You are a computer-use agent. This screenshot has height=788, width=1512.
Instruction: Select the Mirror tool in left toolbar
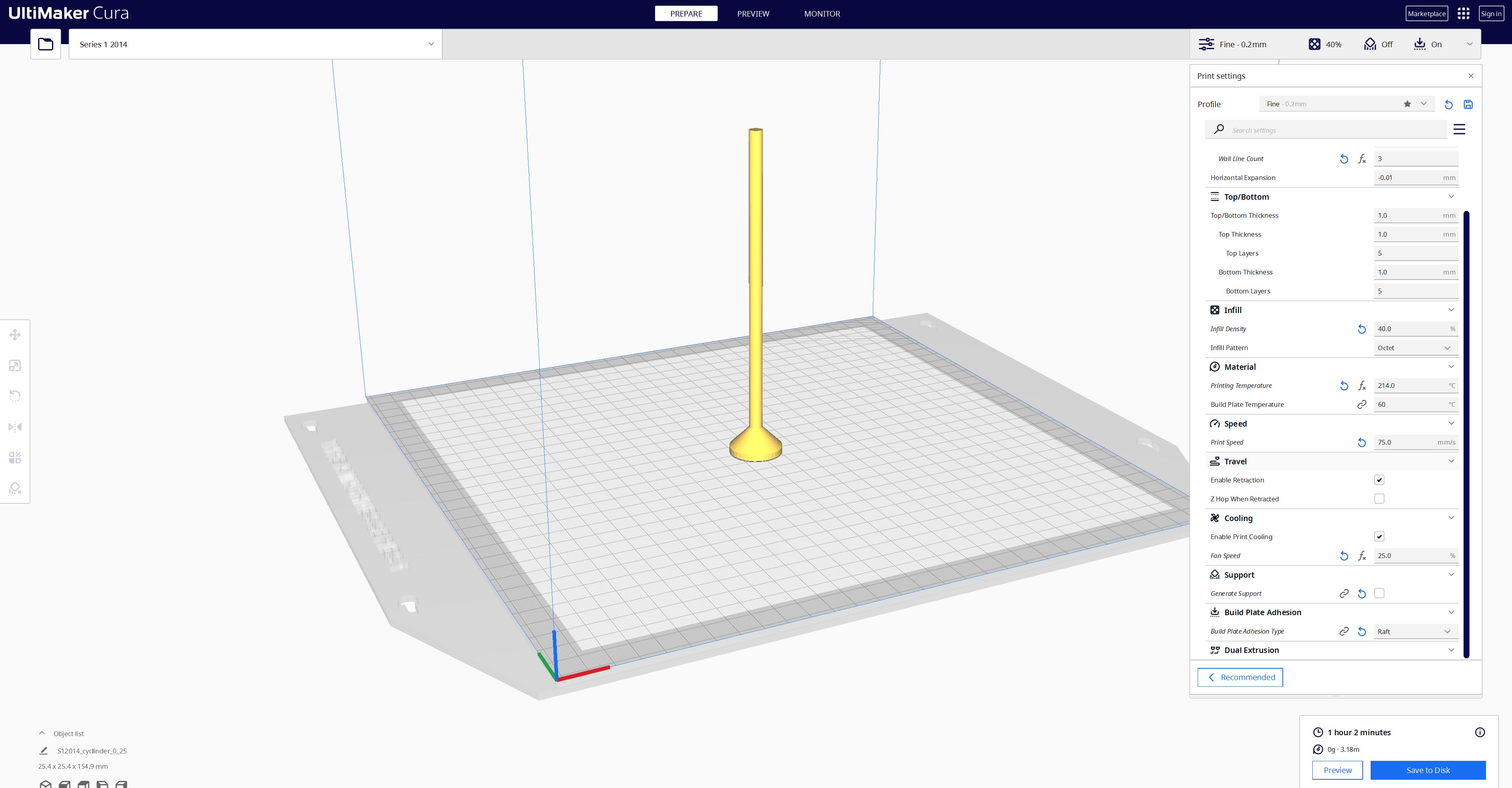tap(15, 426)
